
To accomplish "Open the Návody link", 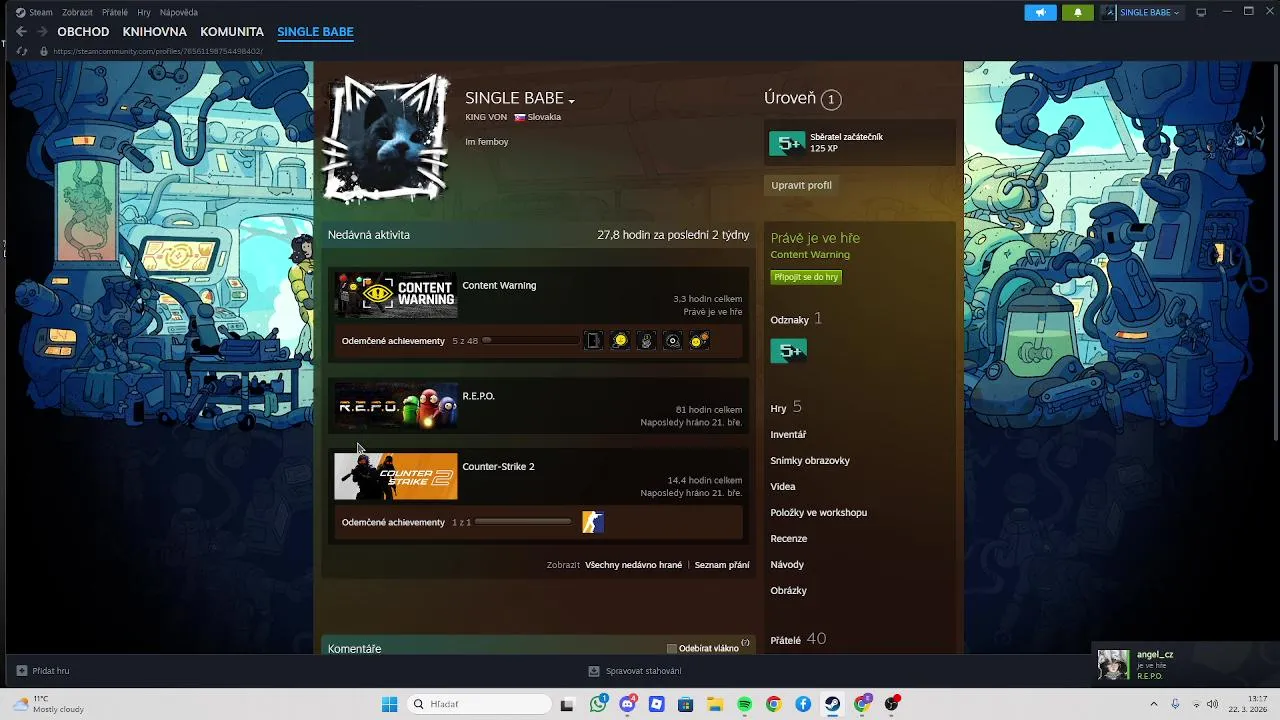I will tap(787, 565).
